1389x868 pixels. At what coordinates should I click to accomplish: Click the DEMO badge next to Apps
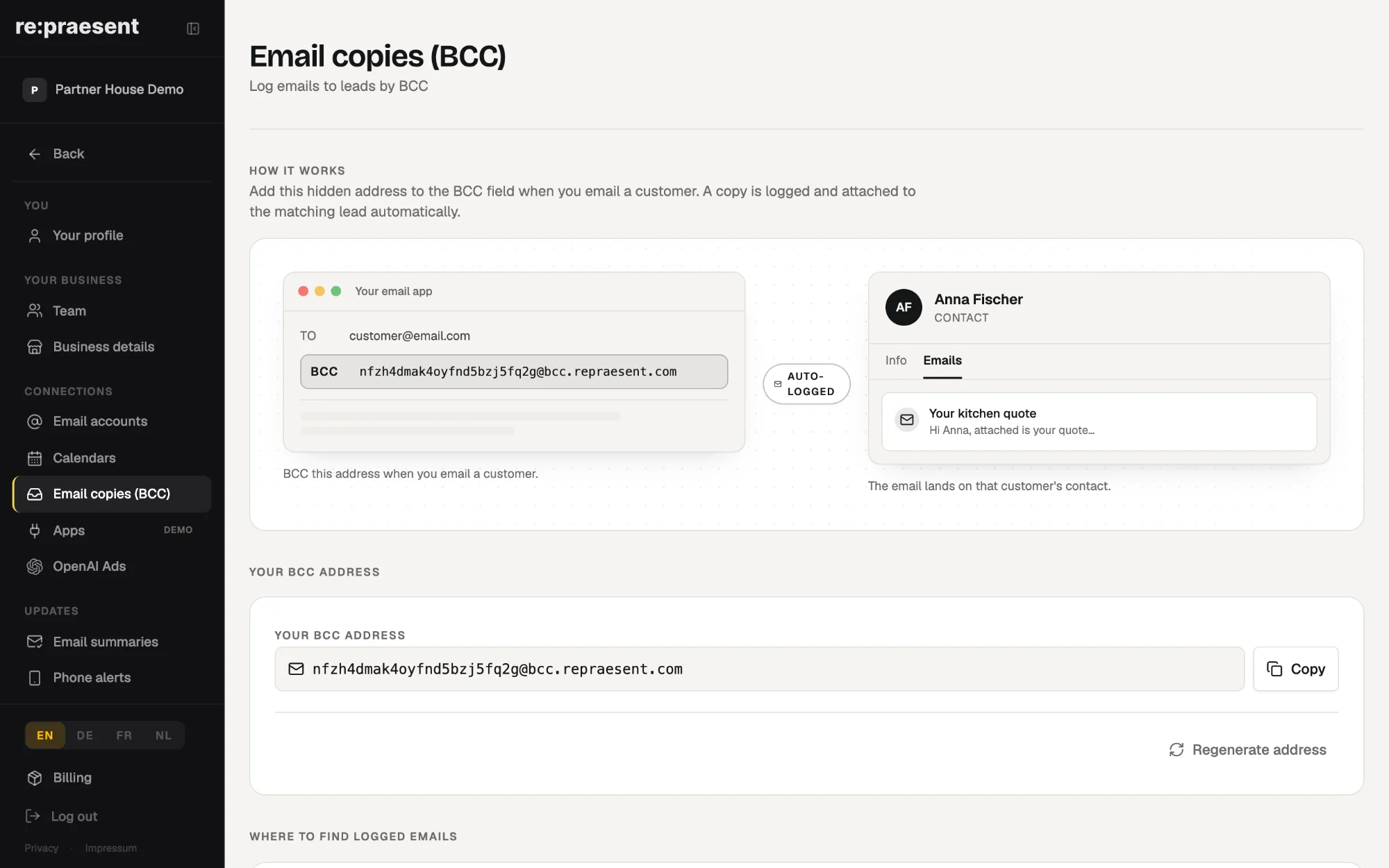(x=178, y=530)
